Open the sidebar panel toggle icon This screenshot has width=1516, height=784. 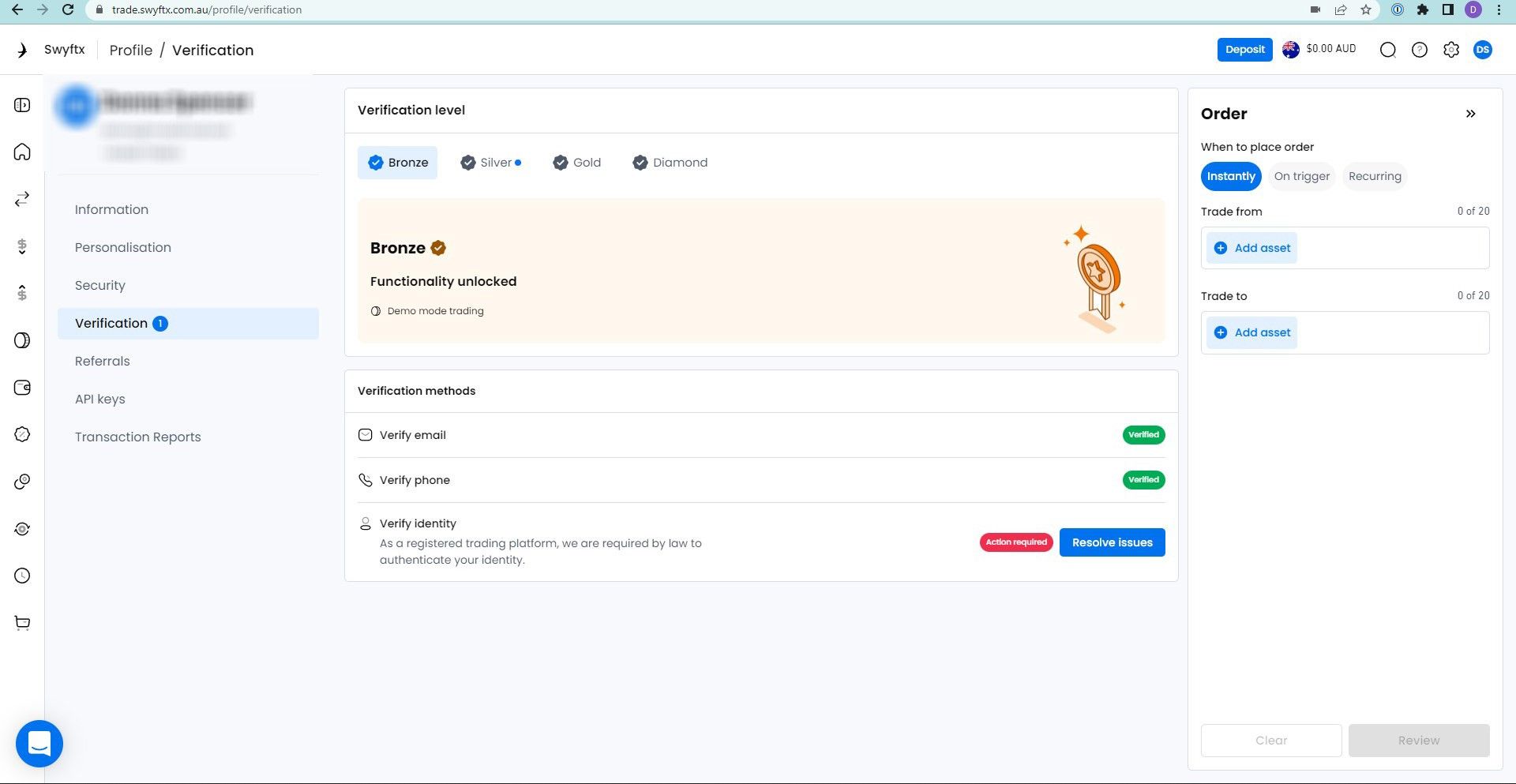(22, 105)
